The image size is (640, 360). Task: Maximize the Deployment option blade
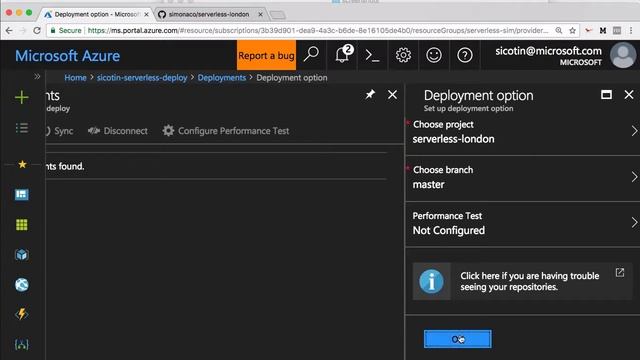tap(607, 95)
